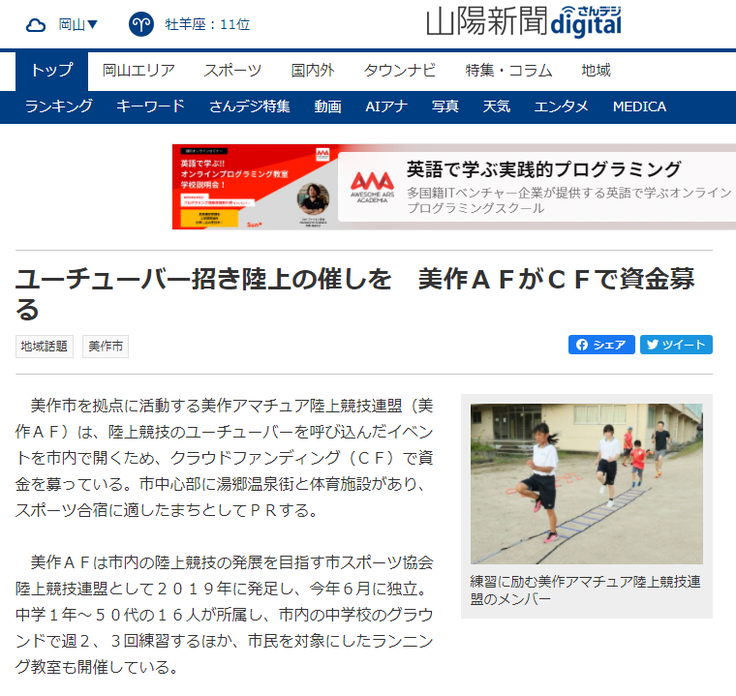The width and height of the screenshot is (736, 696).
Task: Share the article on Facebook
Action: point(602,345)
